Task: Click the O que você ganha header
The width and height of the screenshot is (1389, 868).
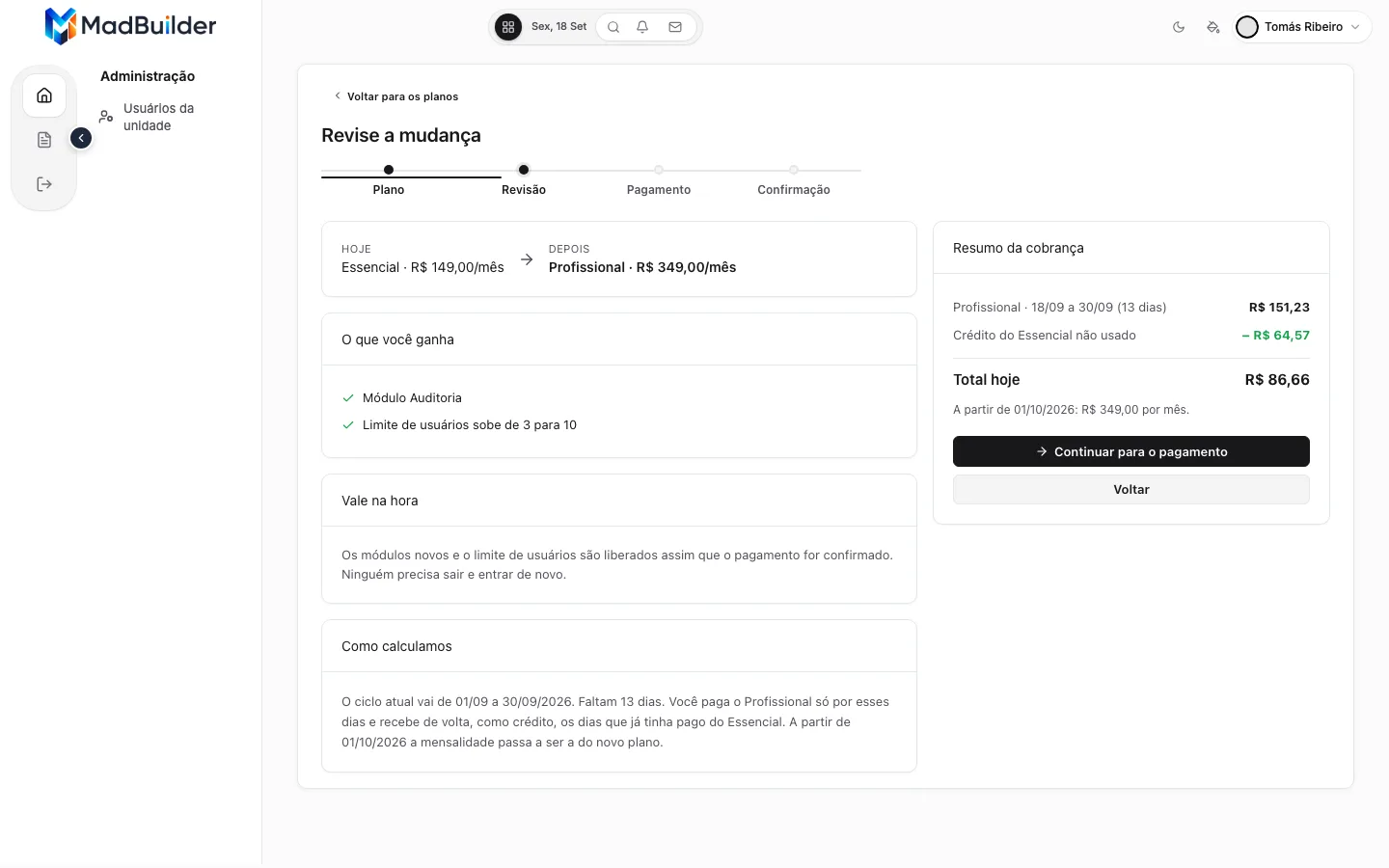Action: (397, 339)
